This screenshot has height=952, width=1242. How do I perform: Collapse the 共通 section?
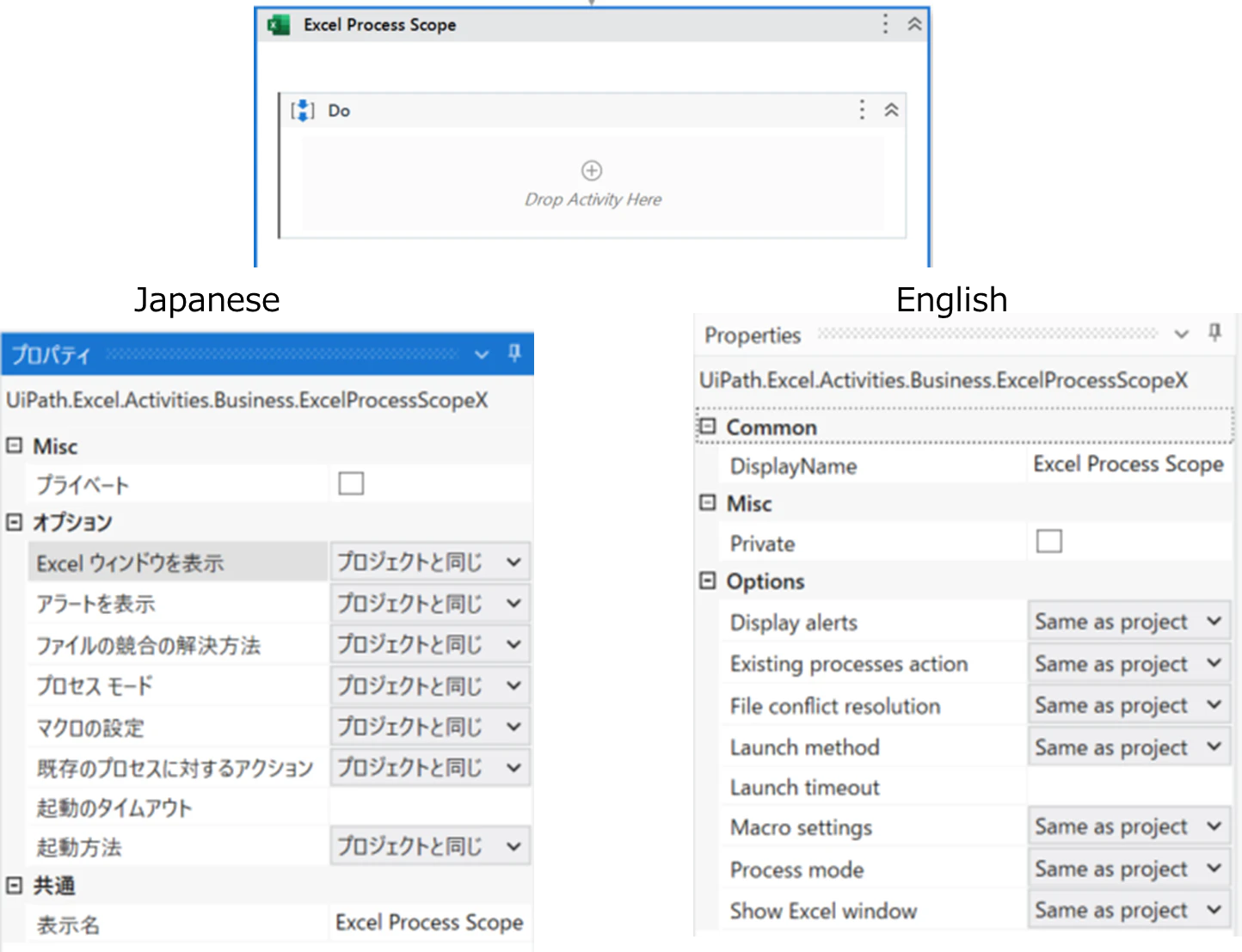pyautogui.click(x=14, y=885)
